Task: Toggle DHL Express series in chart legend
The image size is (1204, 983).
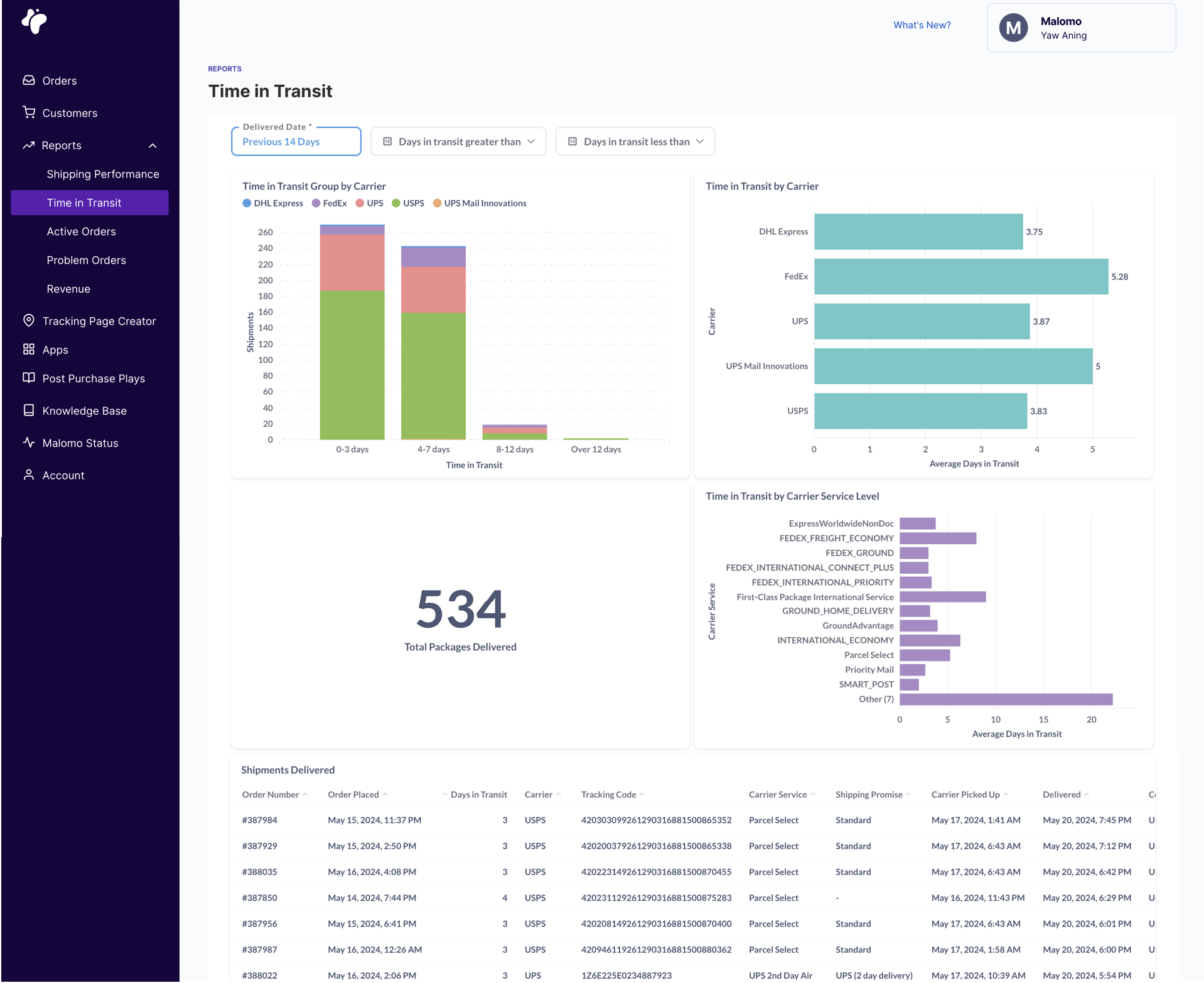Action: 272,203
